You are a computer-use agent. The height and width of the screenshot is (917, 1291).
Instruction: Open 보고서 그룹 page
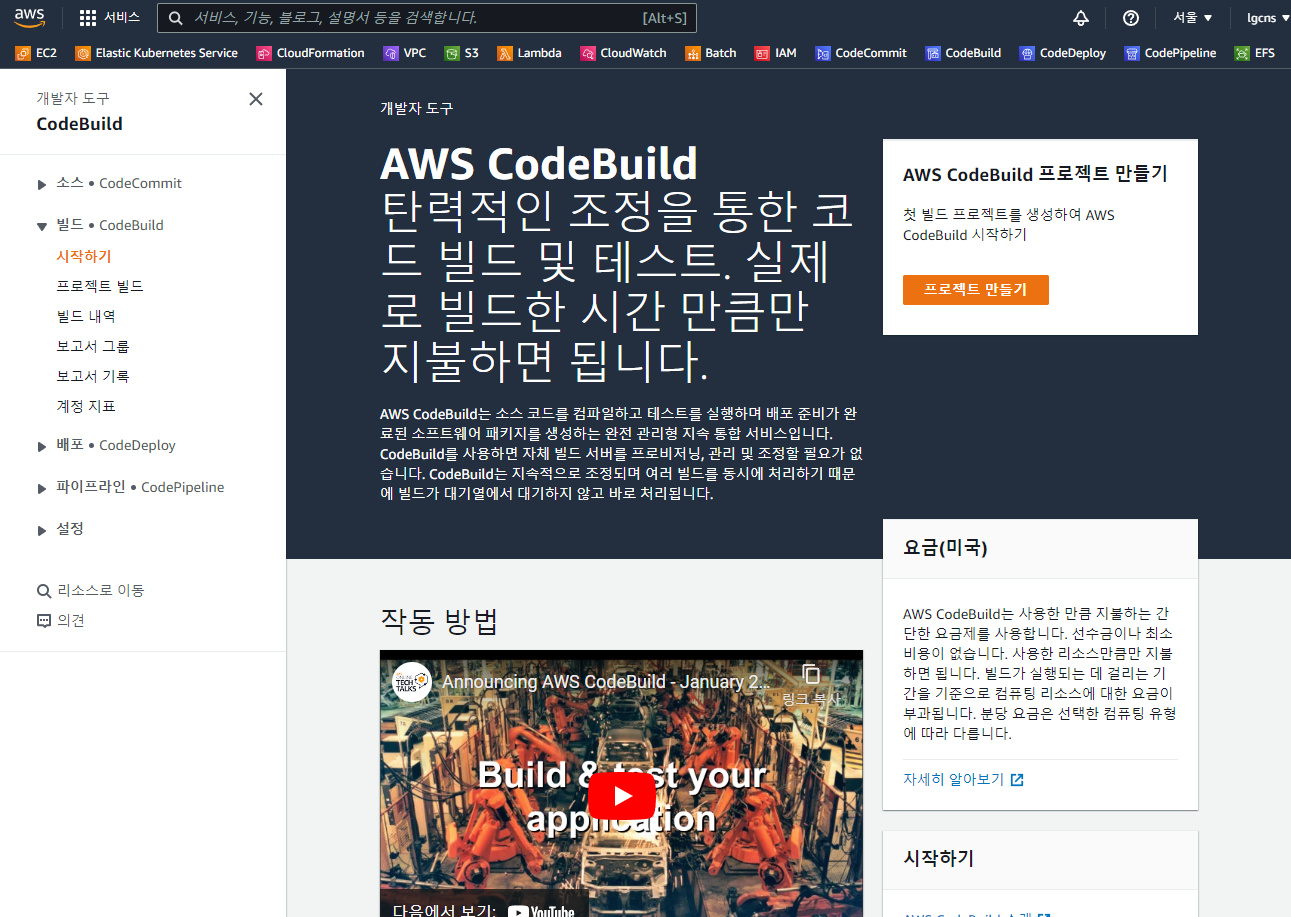point(93,346)
